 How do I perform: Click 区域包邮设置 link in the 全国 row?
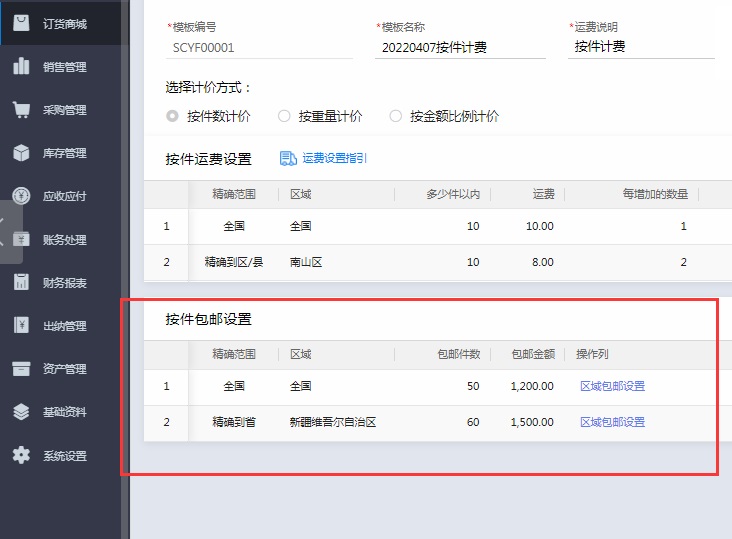612,386
